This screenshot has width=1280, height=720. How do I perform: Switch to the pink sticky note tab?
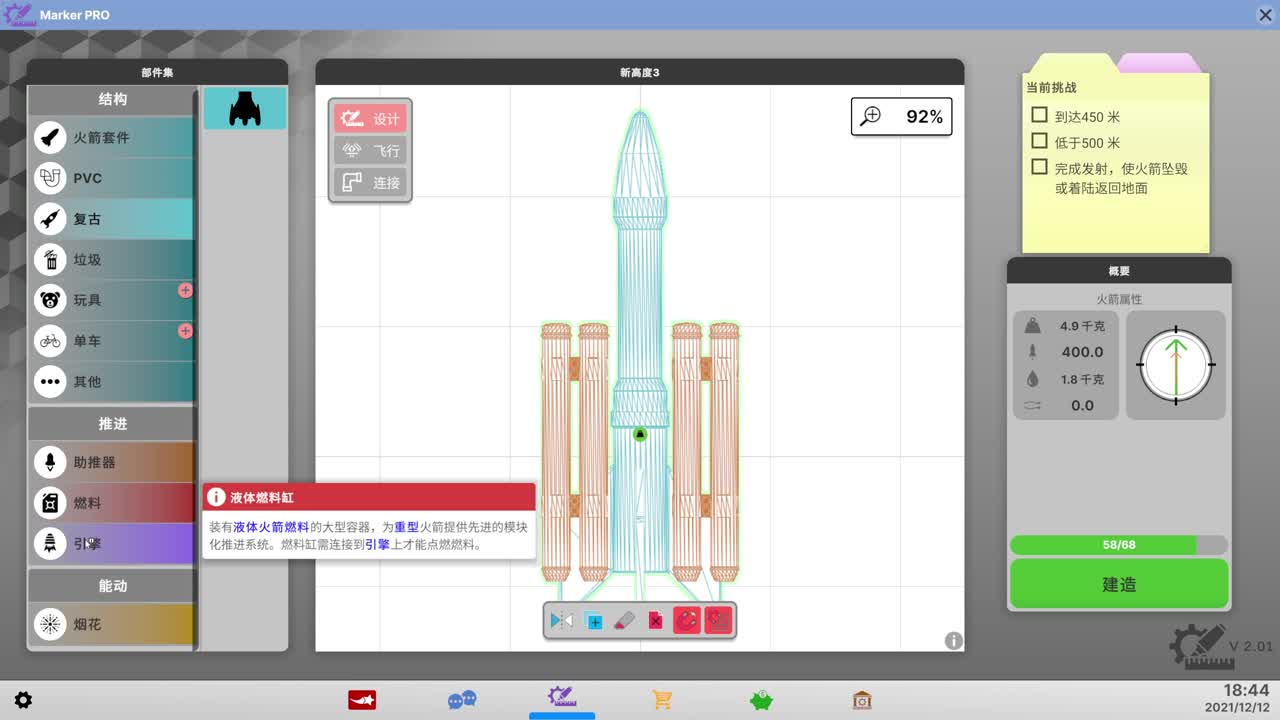(x=1158, y=63)
